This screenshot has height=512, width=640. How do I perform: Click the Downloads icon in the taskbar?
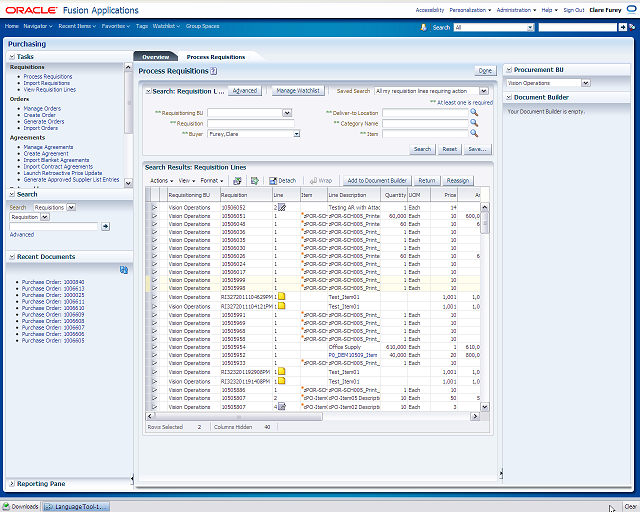point(6,506)
